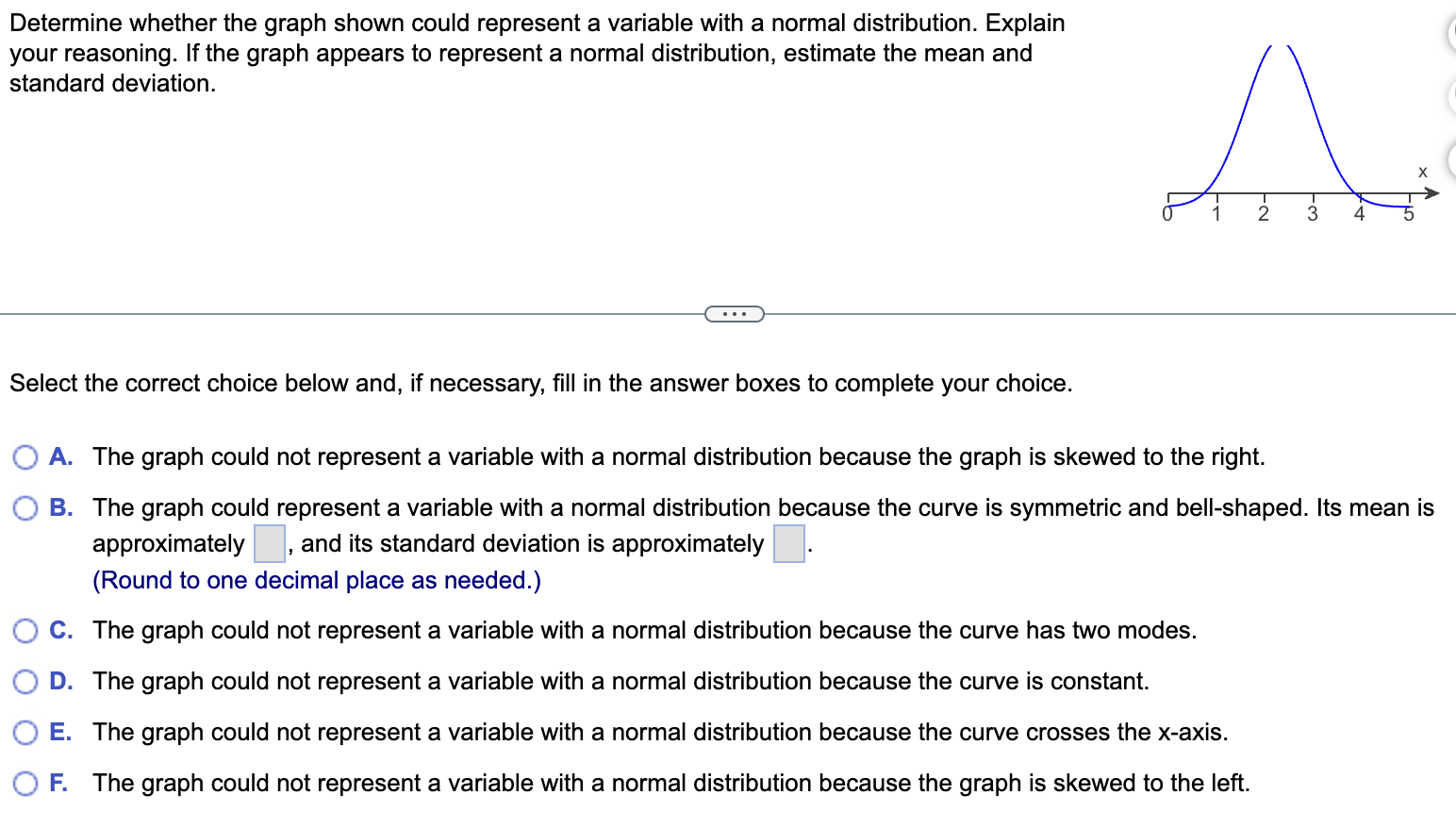This screenshot has height=828, width=1456.
Task: Select answer choice A about right skew
Action: (x=25, y=456)
